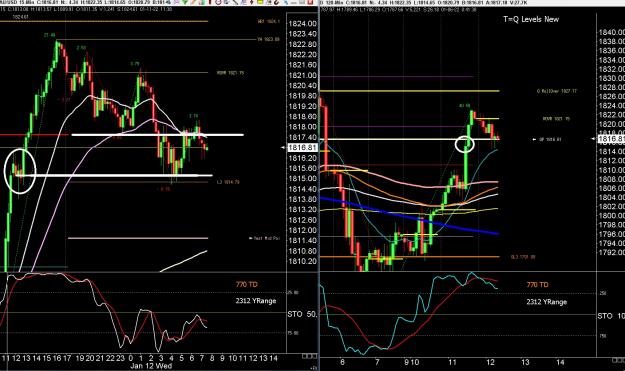This screenshot has height=371, width=625.
Task: Click the T=Q Levels New label on right chart
Action: pos(531,19)
